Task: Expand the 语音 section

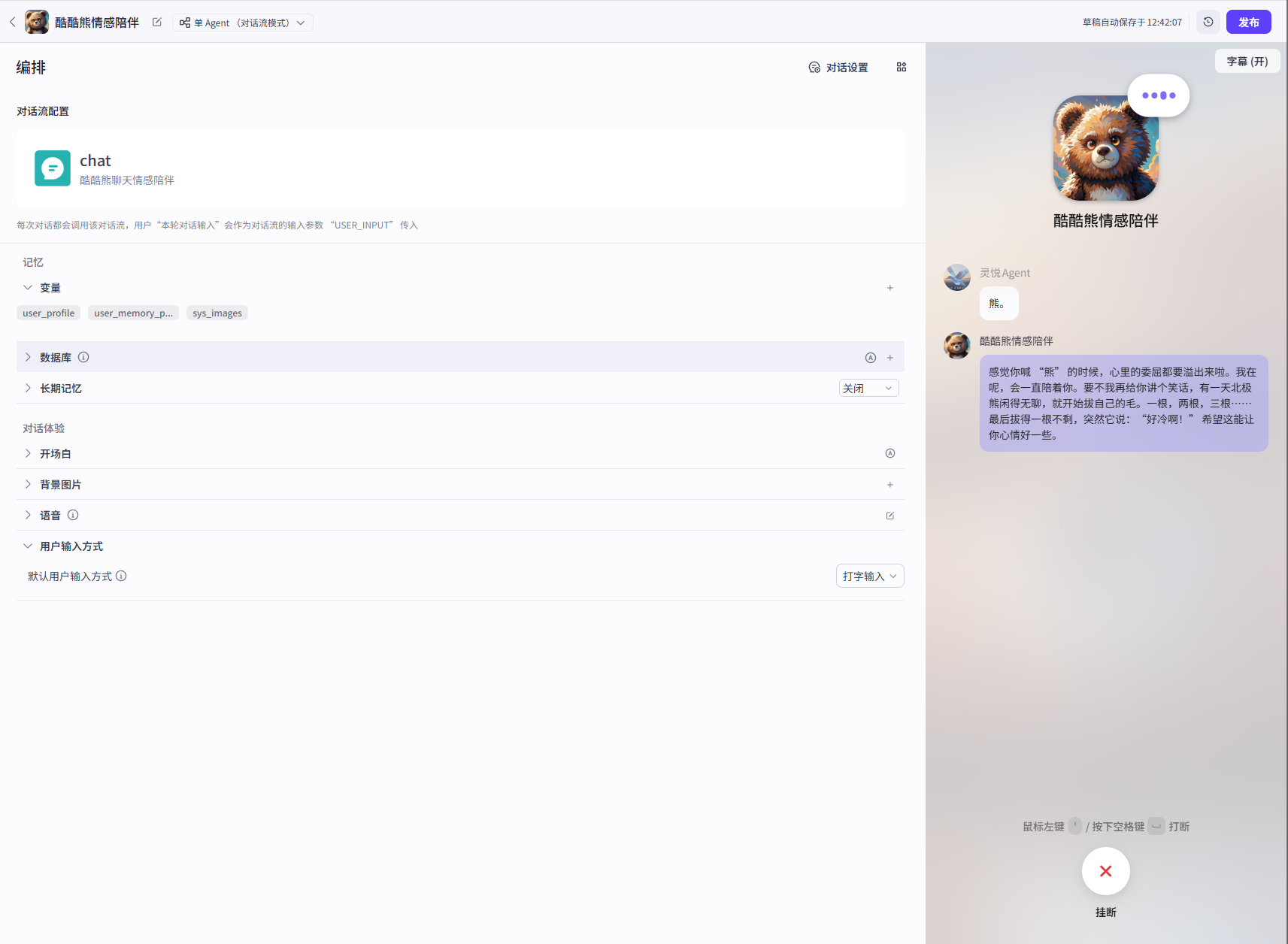Action: 28,516
